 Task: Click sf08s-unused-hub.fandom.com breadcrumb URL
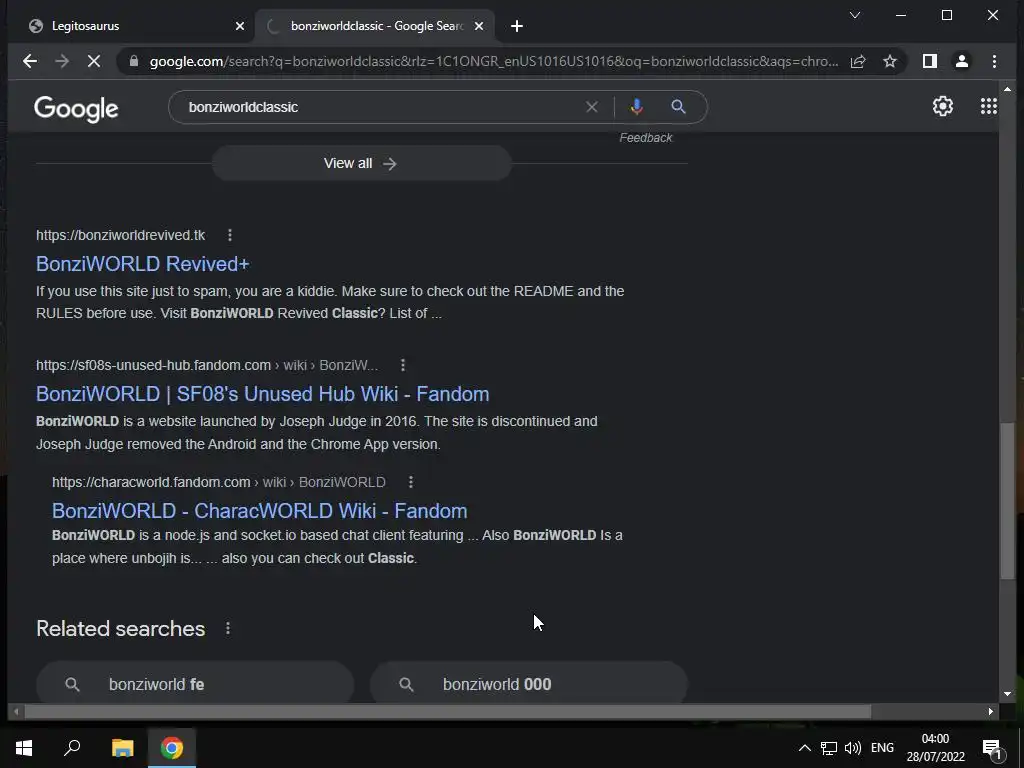click(207, 365)
